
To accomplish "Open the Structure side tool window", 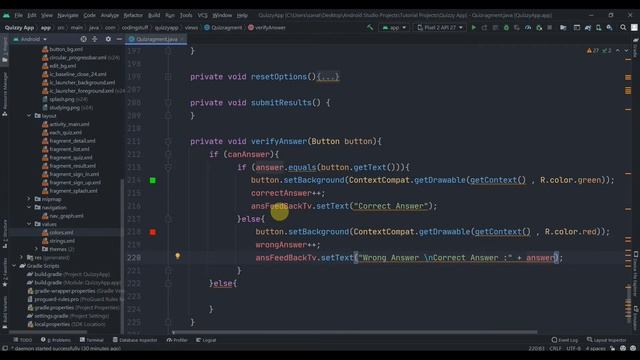I will coord(4,234).
